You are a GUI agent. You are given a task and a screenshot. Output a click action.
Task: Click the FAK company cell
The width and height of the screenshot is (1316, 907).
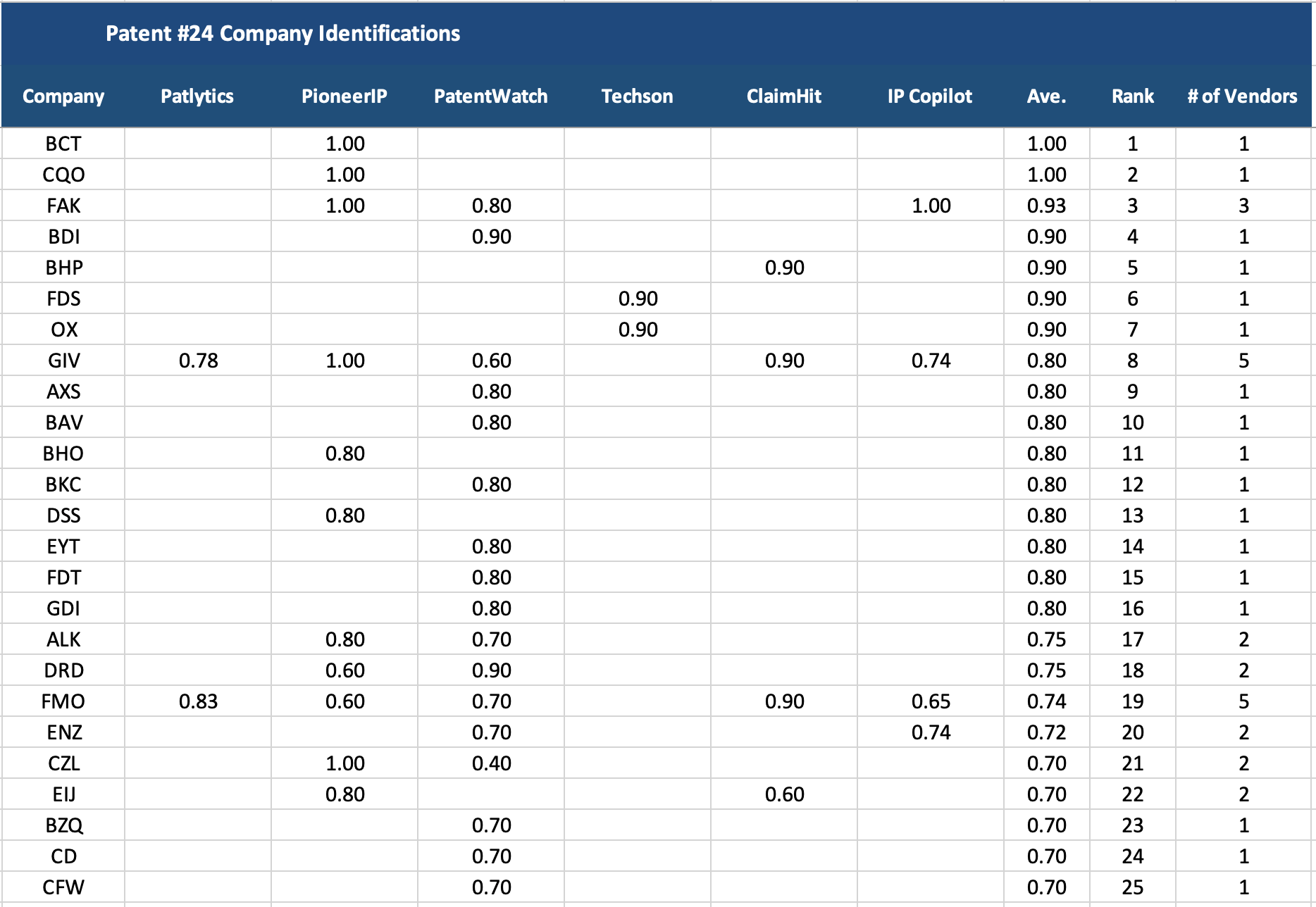click(x=63, y=206)
